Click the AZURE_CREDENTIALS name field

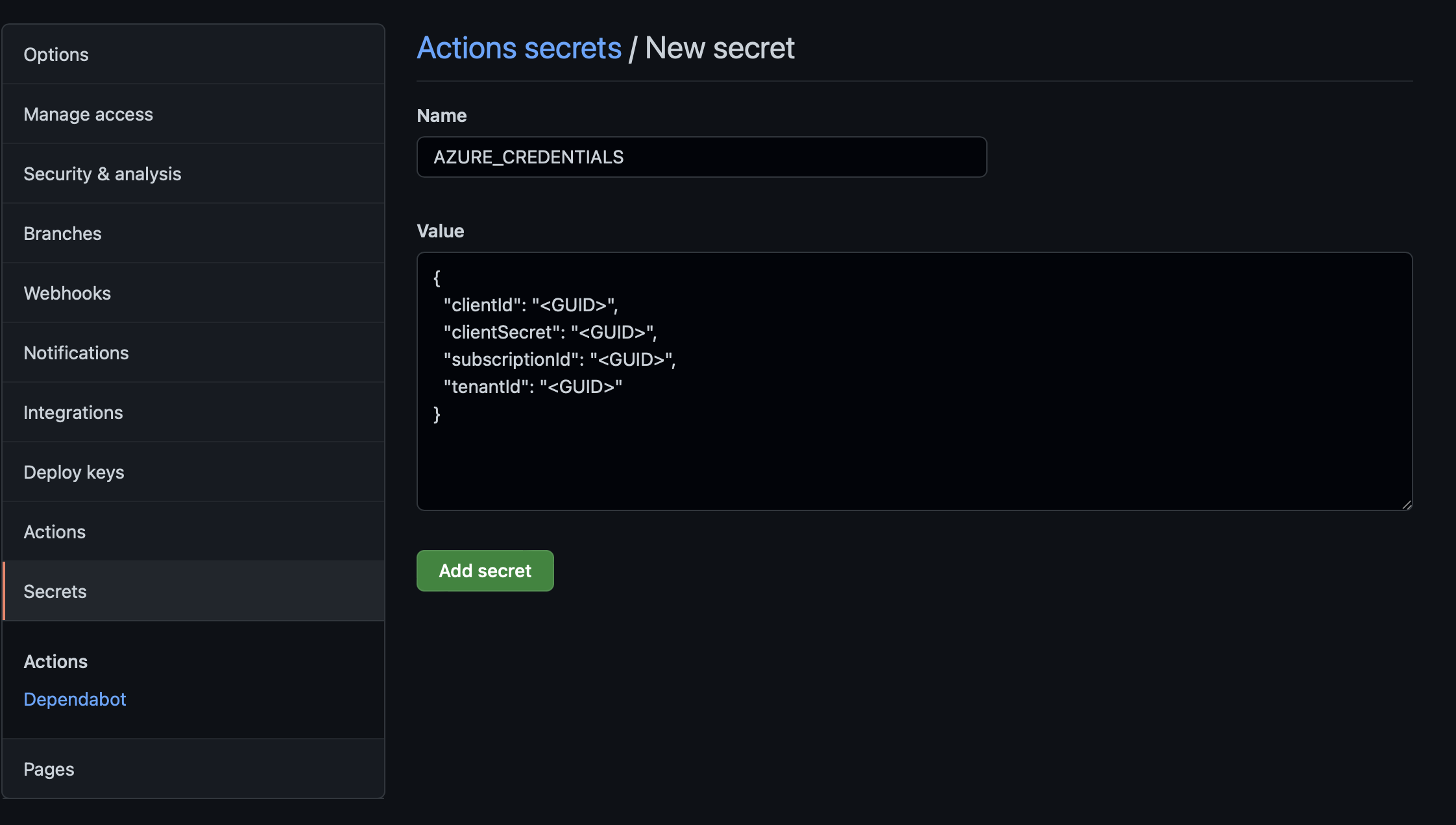(x=701, y=157)
